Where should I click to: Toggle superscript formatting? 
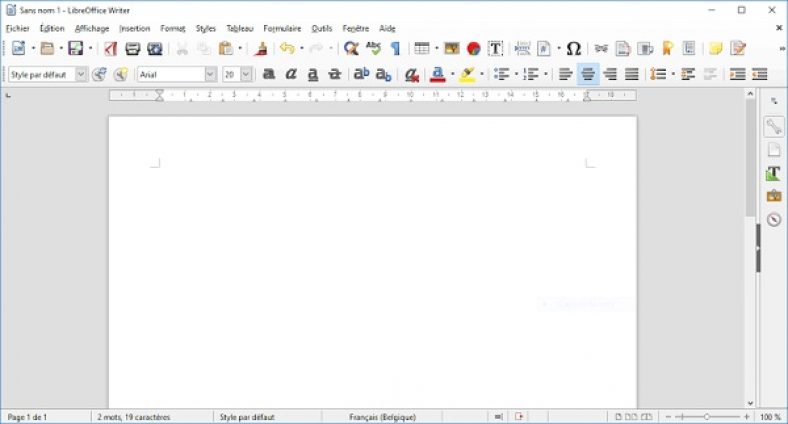[361, 74]
